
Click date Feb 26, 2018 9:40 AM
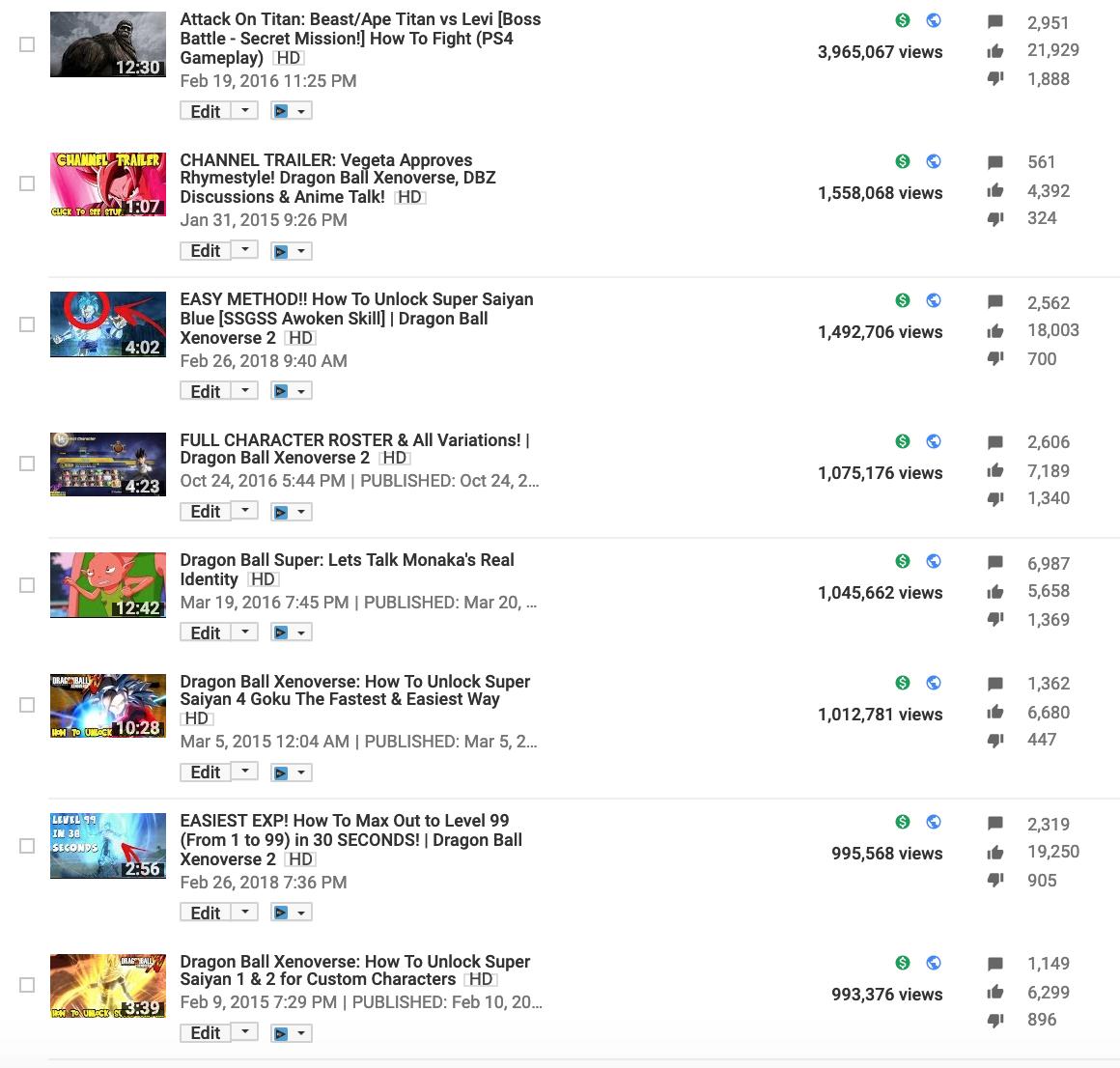(264, 361)
